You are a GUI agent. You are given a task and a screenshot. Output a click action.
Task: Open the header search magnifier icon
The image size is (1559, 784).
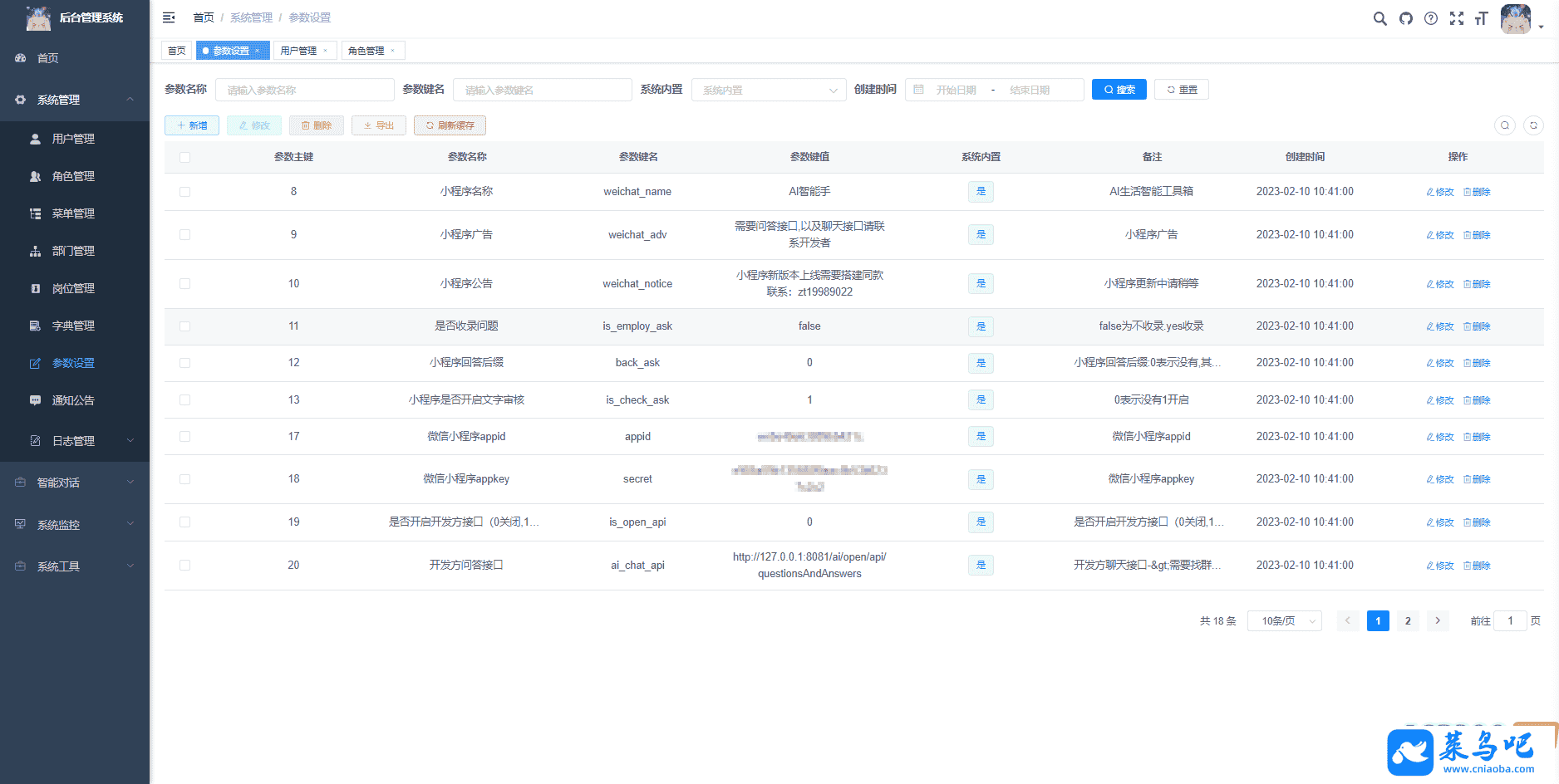[1379, 18]
